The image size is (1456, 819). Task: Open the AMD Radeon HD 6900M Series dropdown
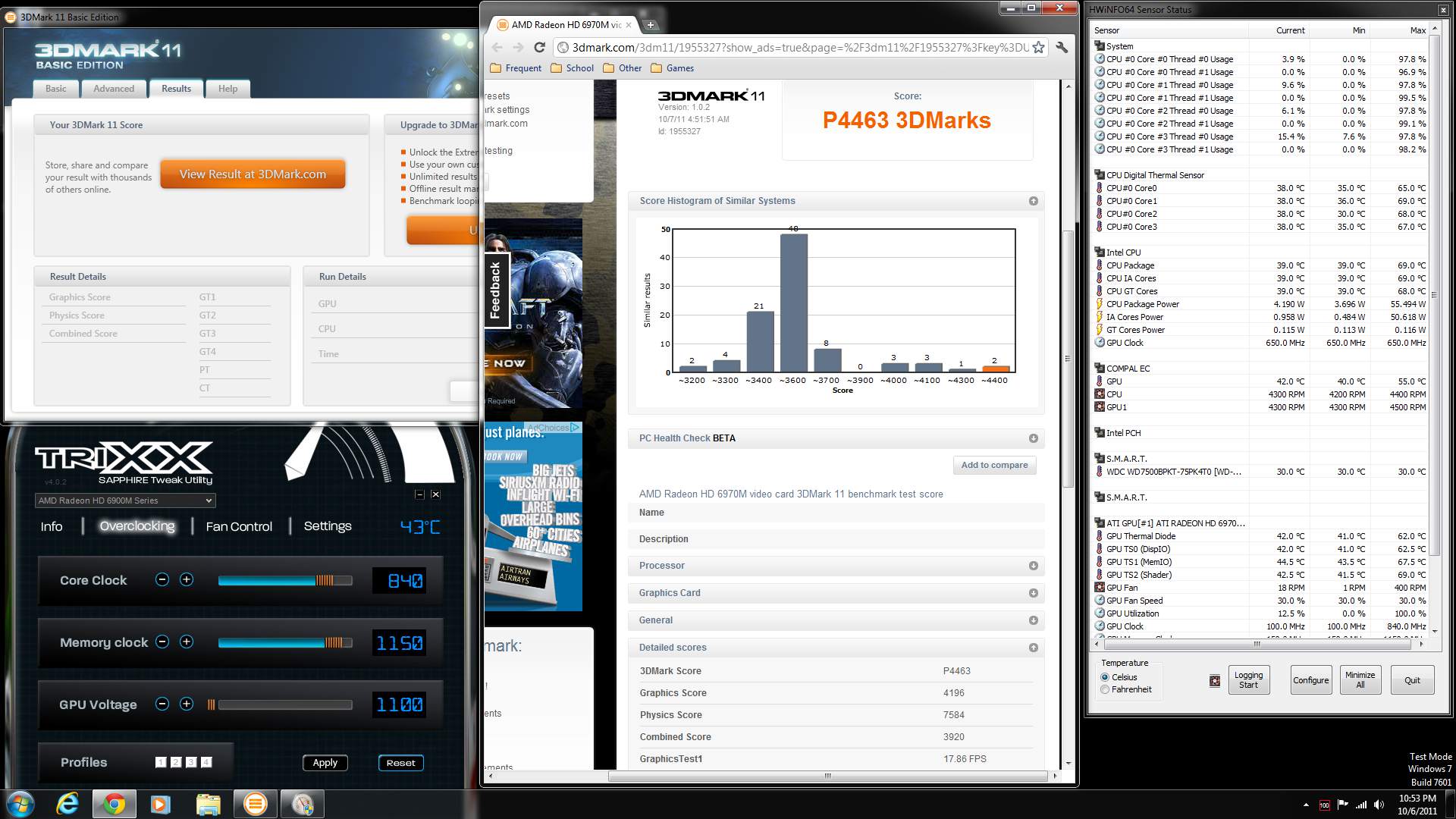(x=125, y=500)
